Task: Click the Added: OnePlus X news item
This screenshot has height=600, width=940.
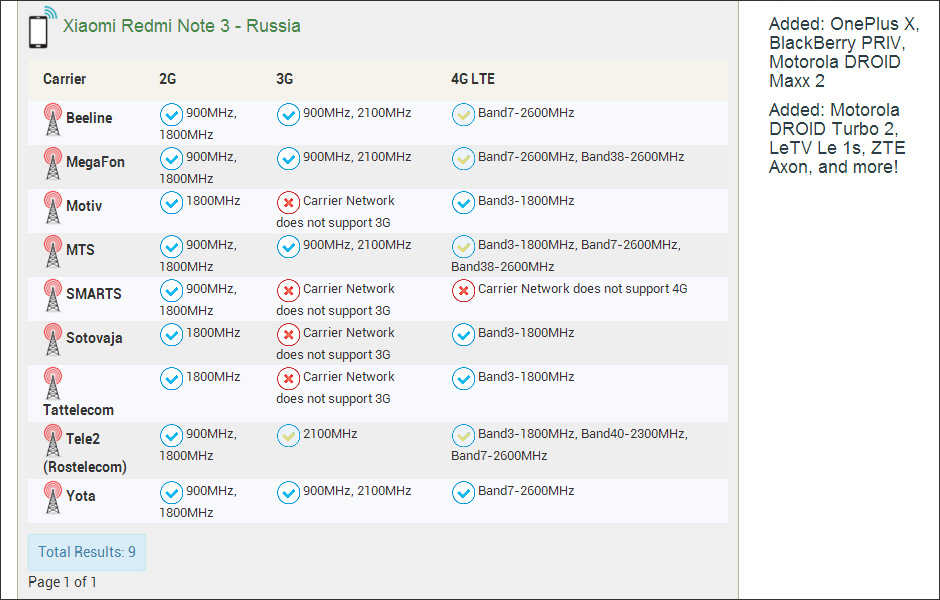Action: pos(843,52)
